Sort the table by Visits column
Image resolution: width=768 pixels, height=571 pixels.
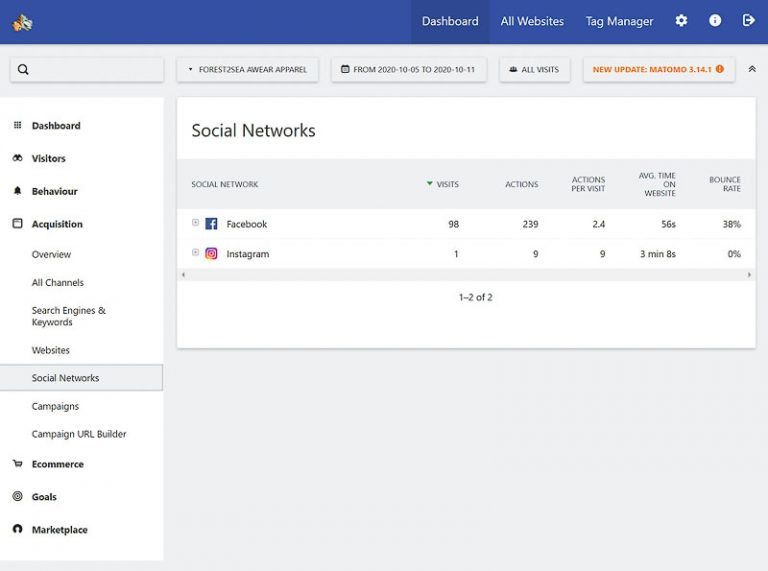pyautogui.click(x=446, y=184)
